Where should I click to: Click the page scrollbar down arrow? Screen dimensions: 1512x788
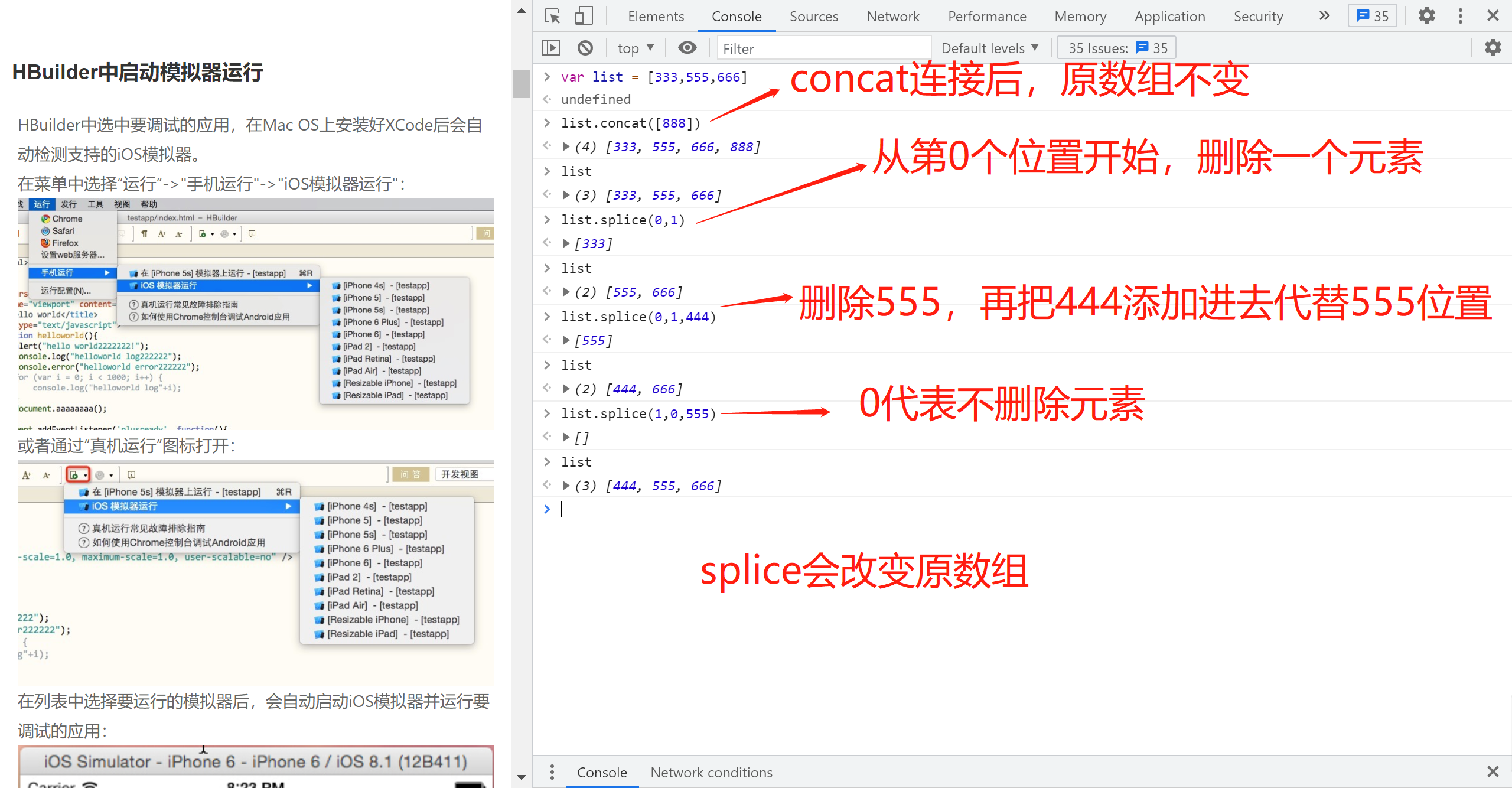(x=521, y=777)
